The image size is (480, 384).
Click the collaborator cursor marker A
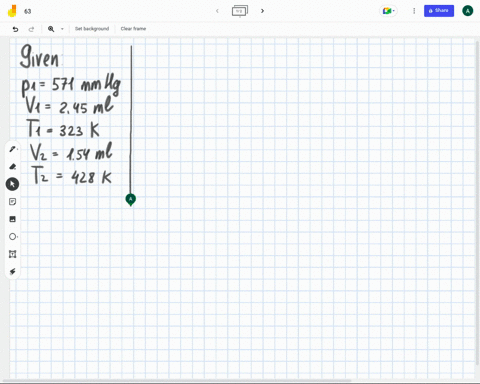131,200
